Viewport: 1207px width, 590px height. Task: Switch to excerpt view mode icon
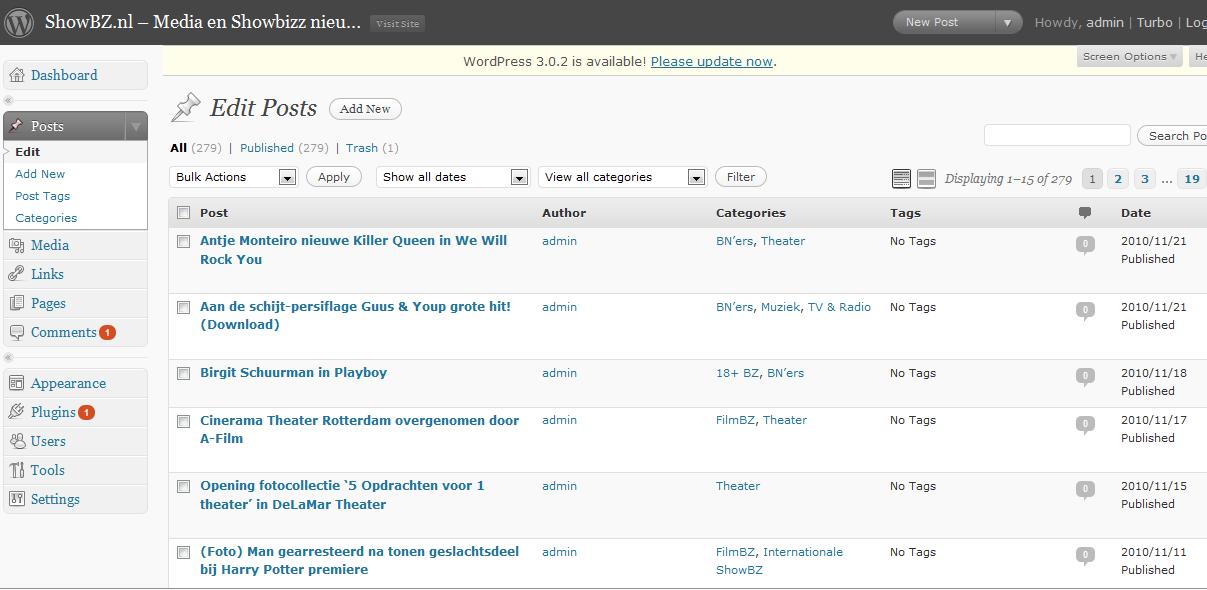coord(927,178)
